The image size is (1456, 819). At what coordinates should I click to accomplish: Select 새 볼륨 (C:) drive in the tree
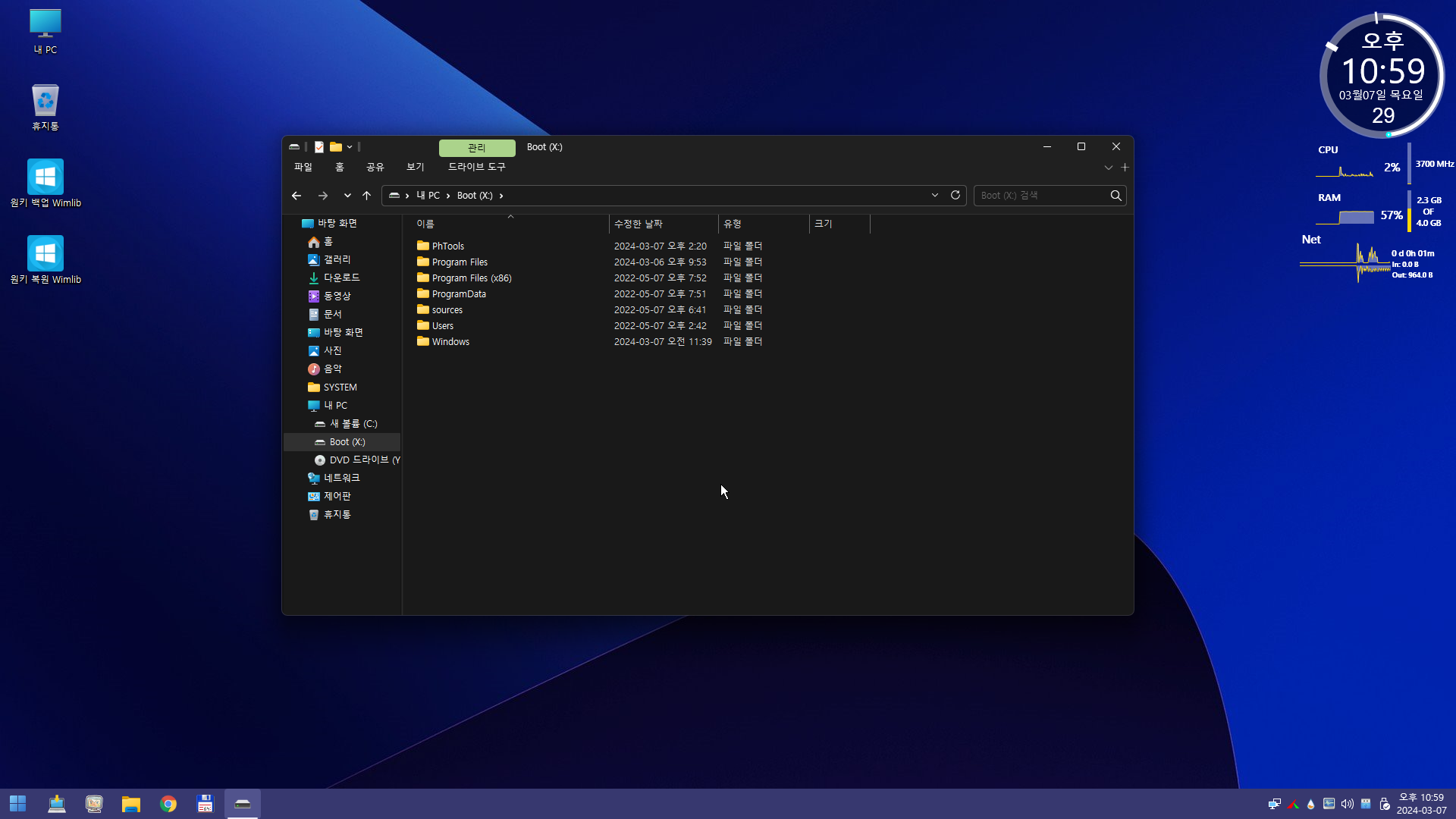(346, 424)
